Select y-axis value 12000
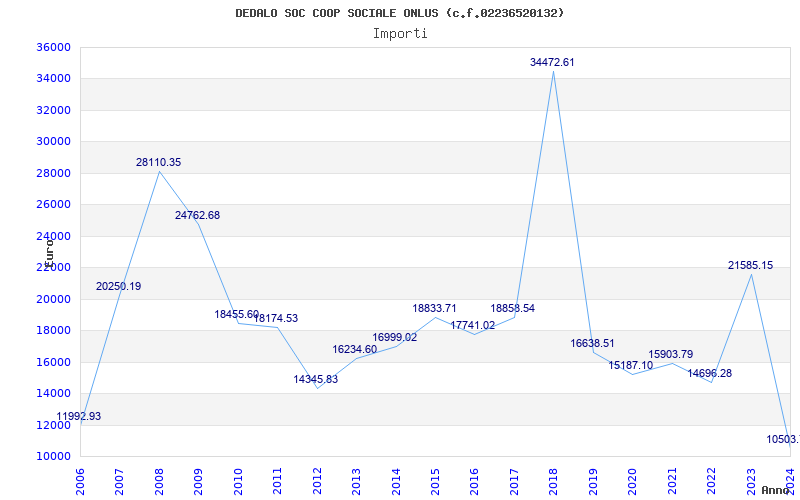 pyautogui.click(x=53, y=425)
